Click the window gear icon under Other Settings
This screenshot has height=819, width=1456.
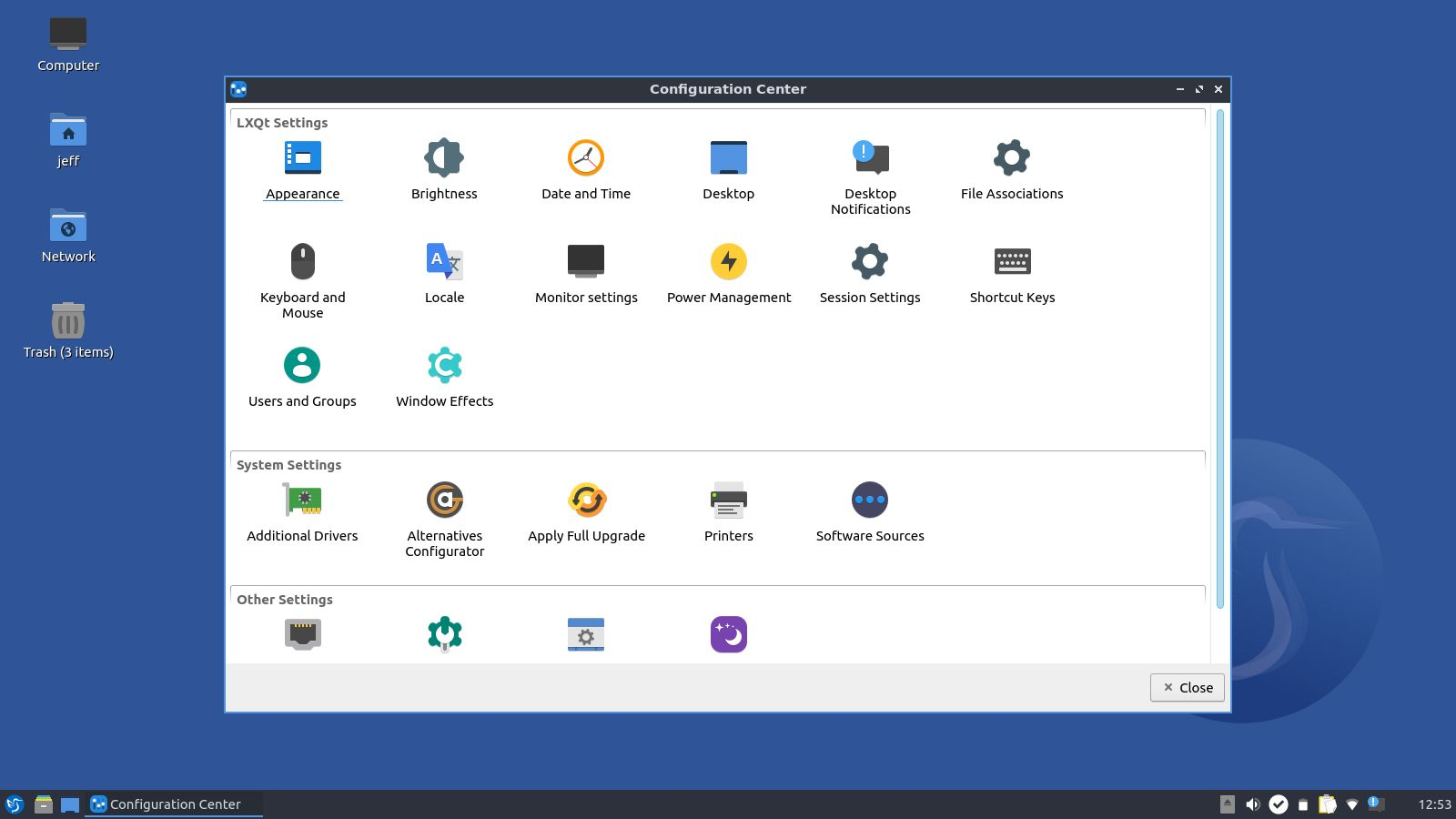(586, 634)
